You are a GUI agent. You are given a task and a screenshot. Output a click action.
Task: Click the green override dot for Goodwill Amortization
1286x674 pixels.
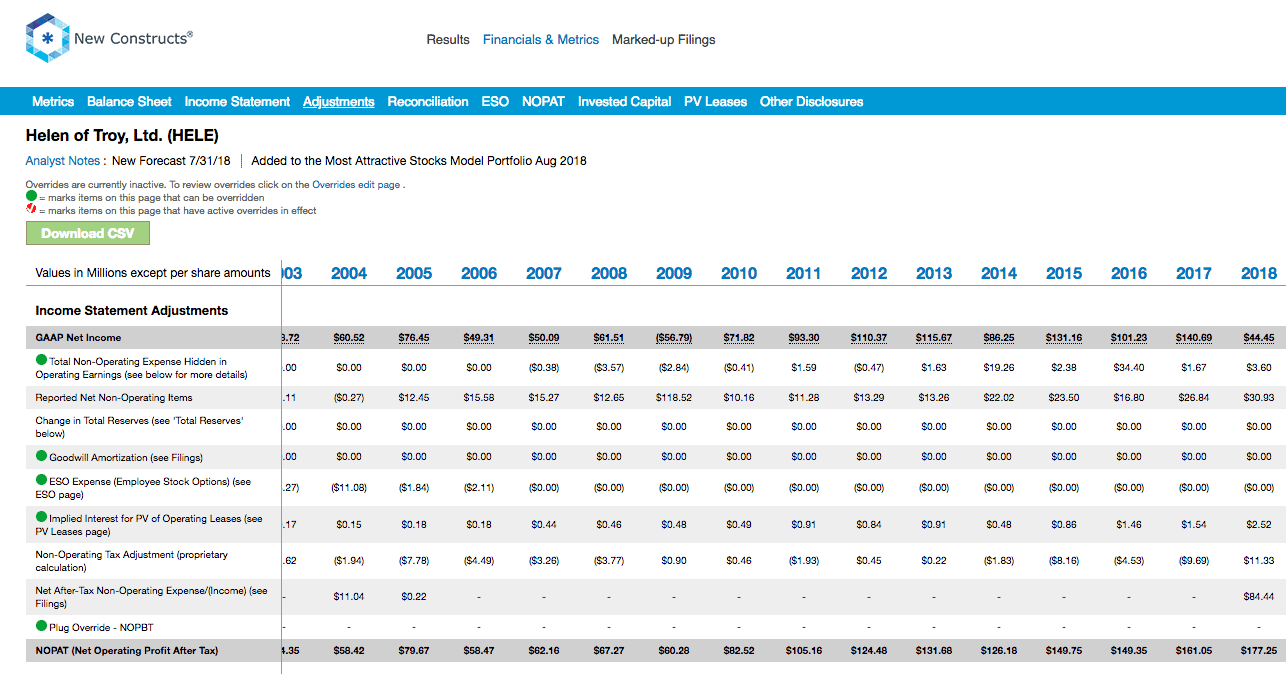tap(41, 457)
